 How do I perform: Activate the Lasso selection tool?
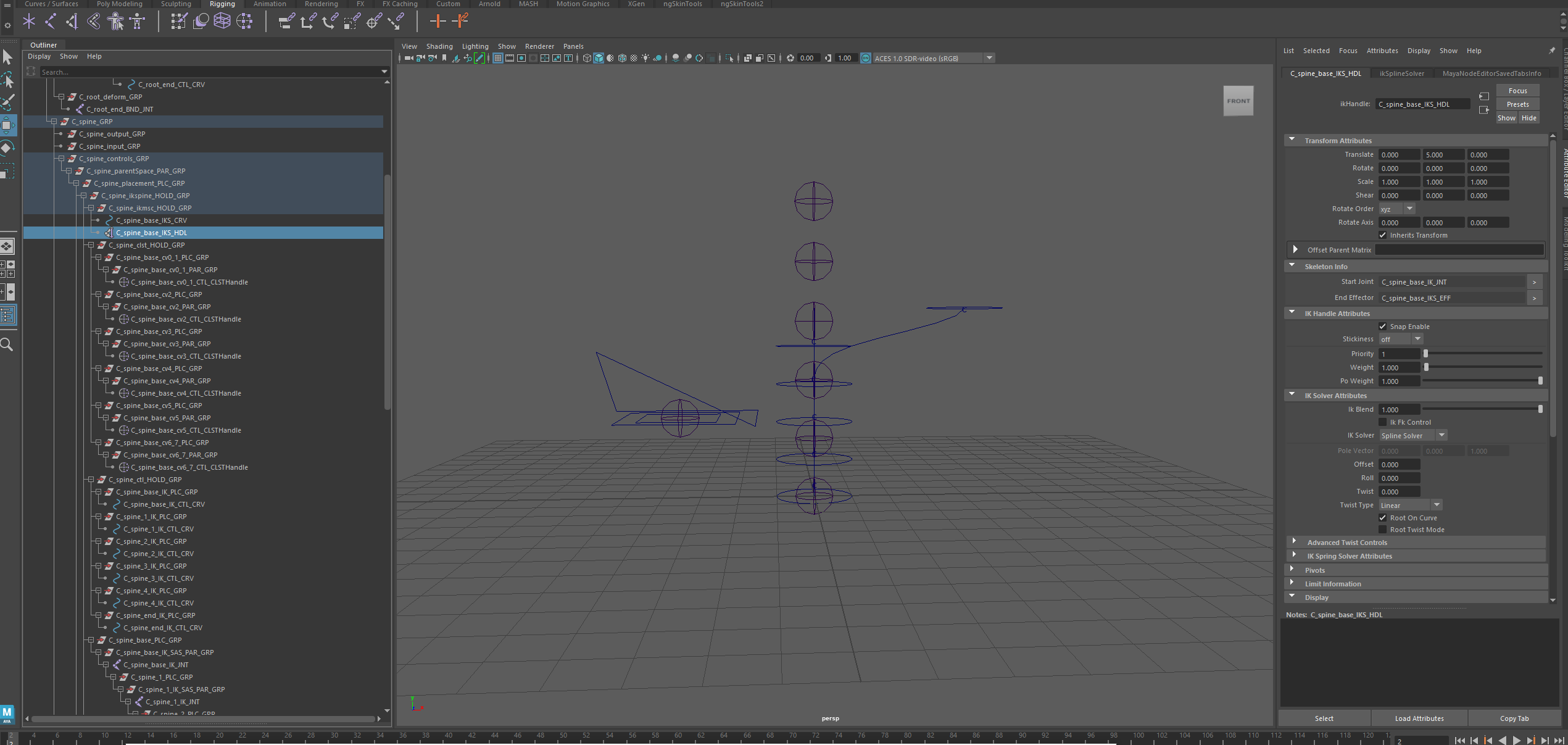click(8, 80)
